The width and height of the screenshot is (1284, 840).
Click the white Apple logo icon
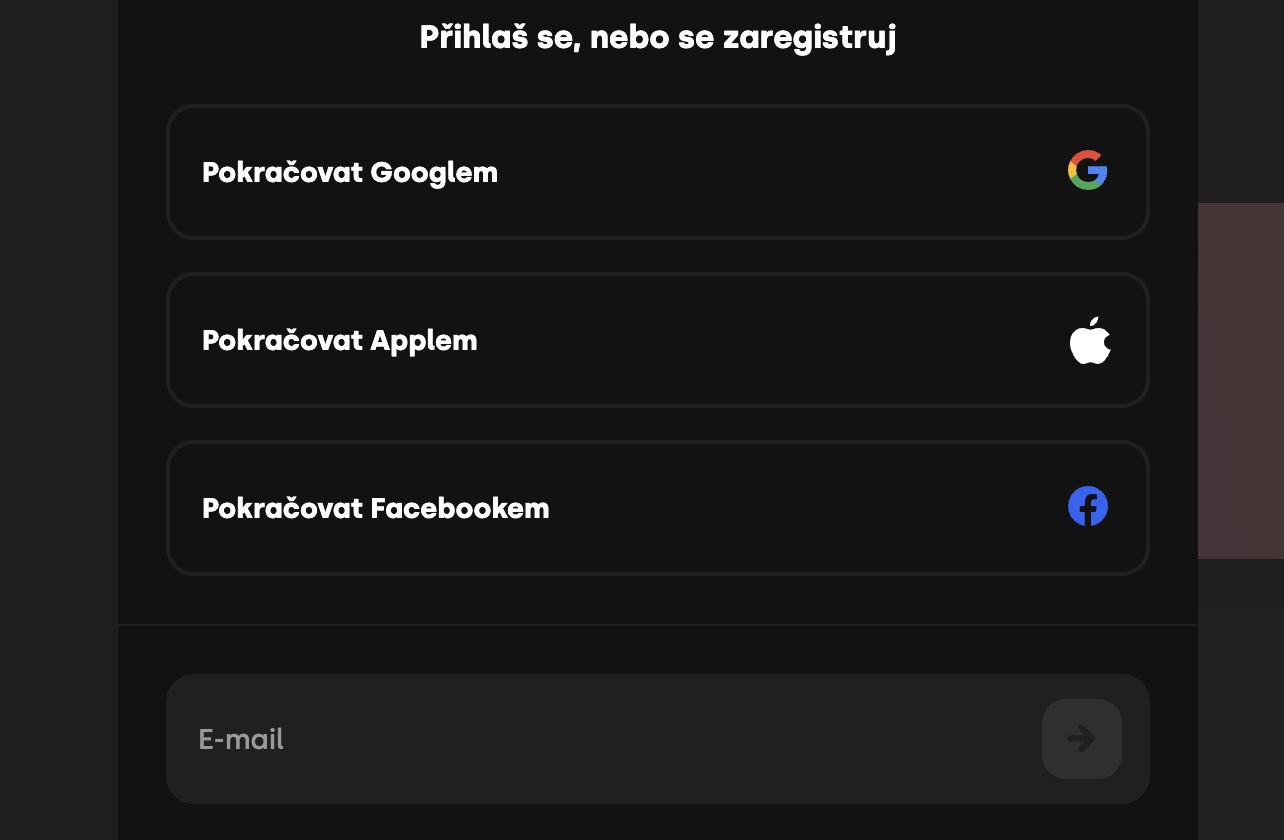(1089, 340)
